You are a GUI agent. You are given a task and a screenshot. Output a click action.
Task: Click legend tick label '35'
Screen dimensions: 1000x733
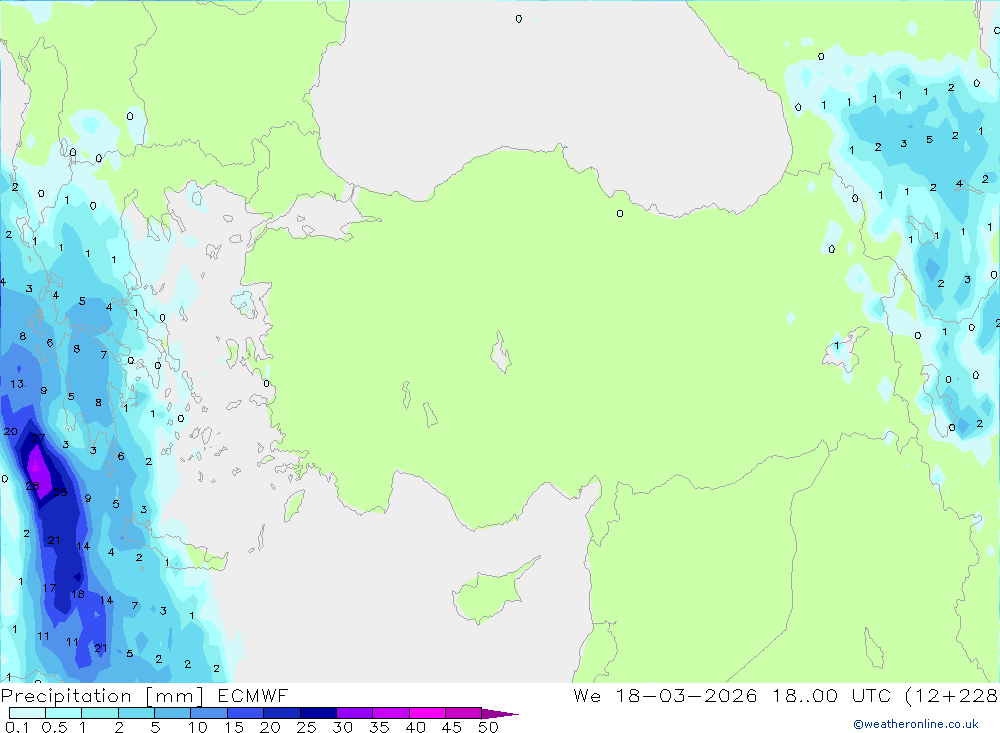tap(379, 727)
